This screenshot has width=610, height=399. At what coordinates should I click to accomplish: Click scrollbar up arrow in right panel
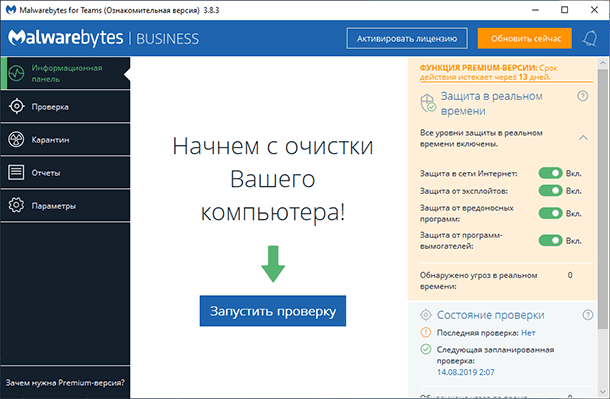coord(603,63)
